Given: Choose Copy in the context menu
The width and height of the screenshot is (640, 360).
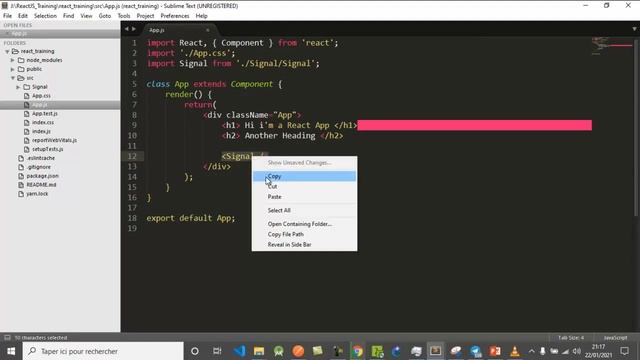Looking at the screenshot, I should 304,176.
